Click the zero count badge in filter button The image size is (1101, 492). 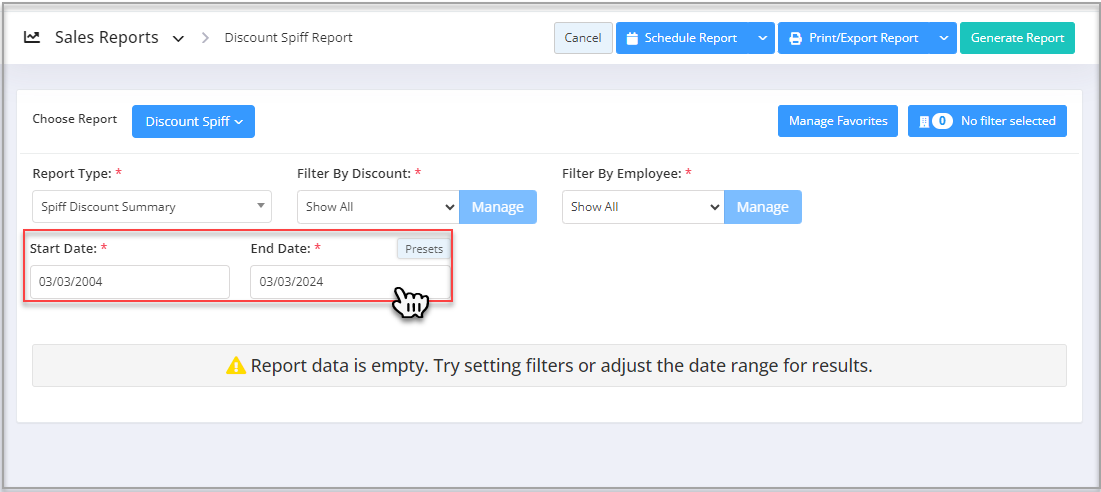point(942,121)
